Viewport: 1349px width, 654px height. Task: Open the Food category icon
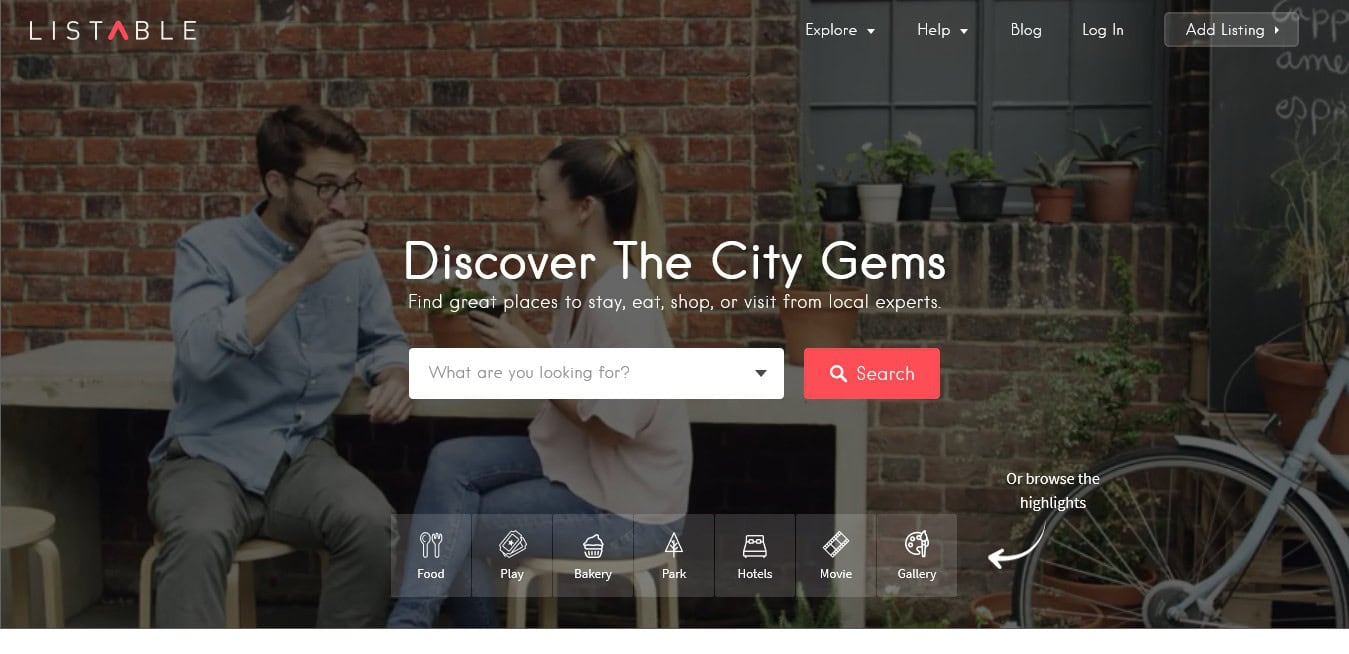[x=431, y=545]
